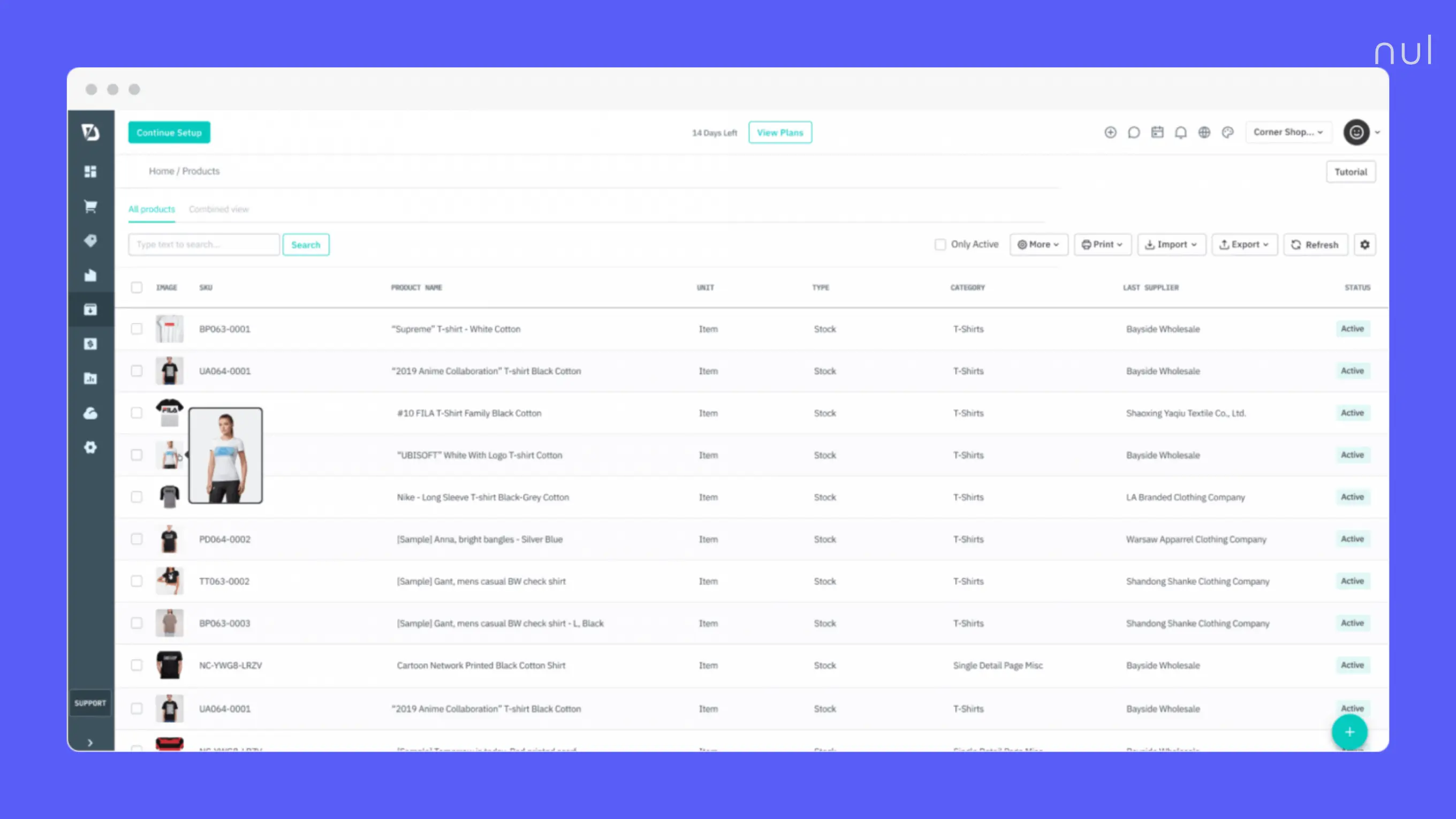Screen dimensions: 1456x819
Task: Sort by the SKU column header
Action: point(206,287)
